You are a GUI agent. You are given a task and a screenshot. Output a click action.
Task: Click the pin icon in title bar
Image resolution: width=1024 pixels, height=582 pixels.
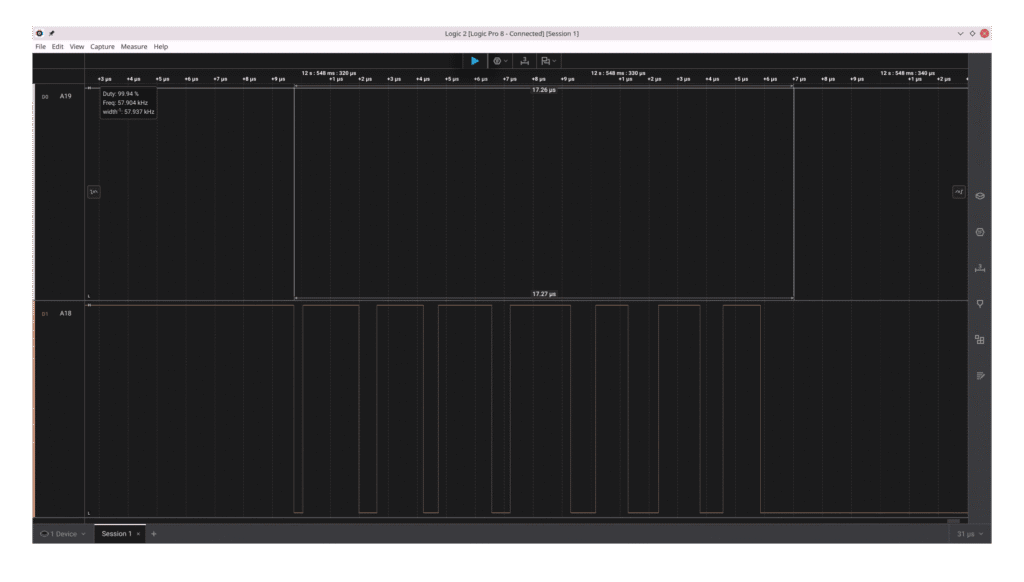[x=52, y=33]
